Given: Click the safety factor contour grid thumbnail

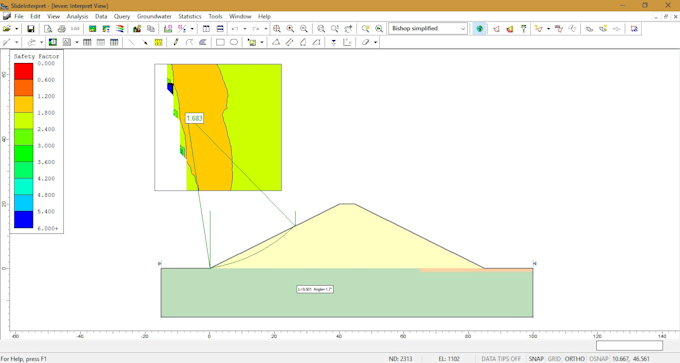Looking at the screenshot, I should [x=218, y=127].
